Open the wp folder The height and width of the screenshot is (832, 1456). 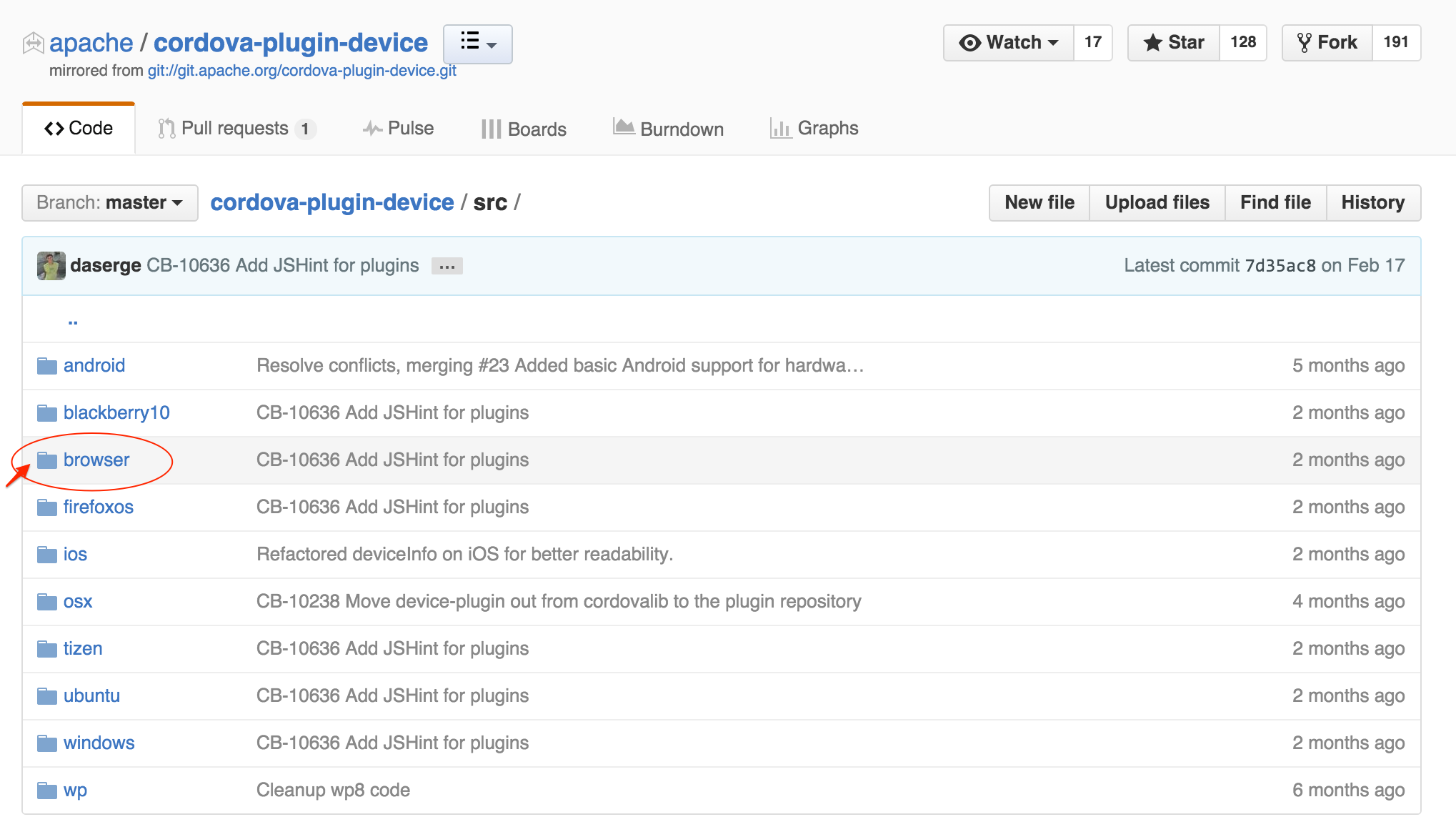[75, 791]
